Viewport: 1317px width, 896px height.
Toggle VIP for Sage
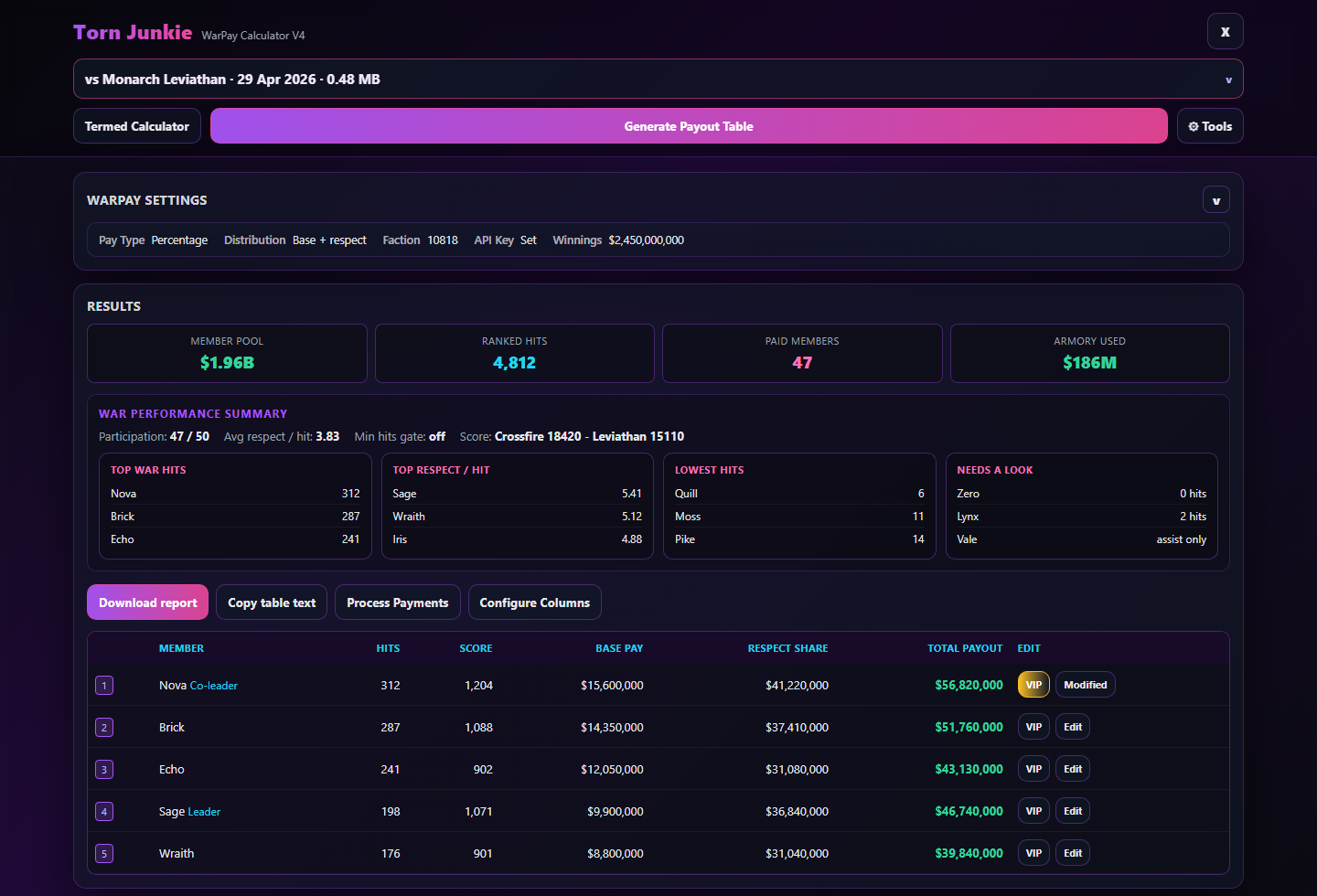pyautogui.click(x=1033, y=811)
